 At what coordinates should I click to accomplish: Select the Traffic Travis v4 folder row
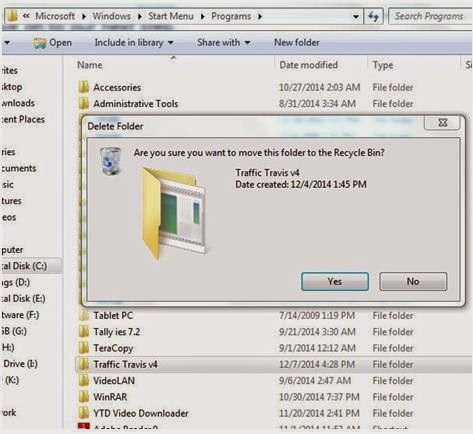(273, 364)
